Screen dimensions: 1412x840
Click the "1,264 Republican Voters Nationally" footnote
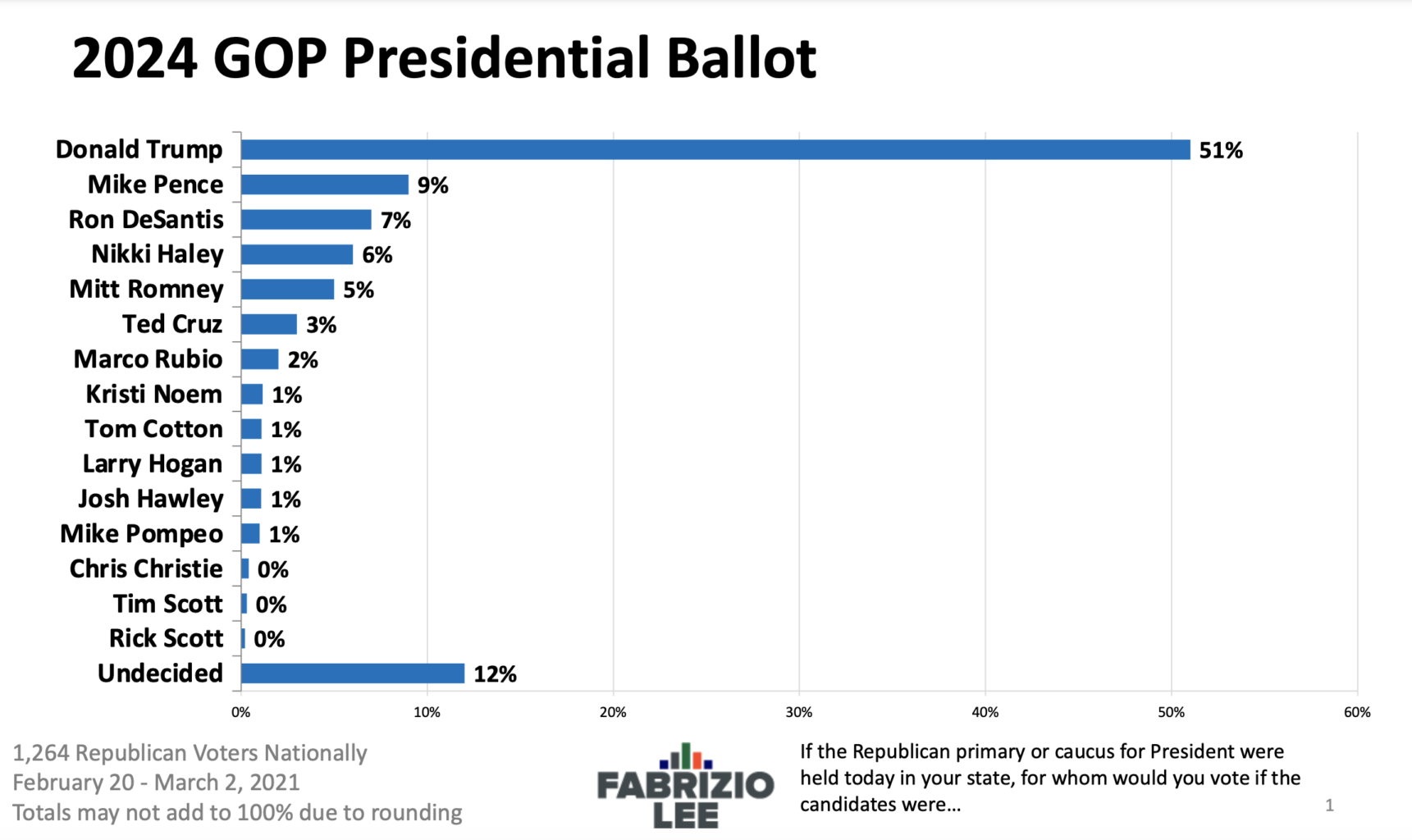point(190,753)
